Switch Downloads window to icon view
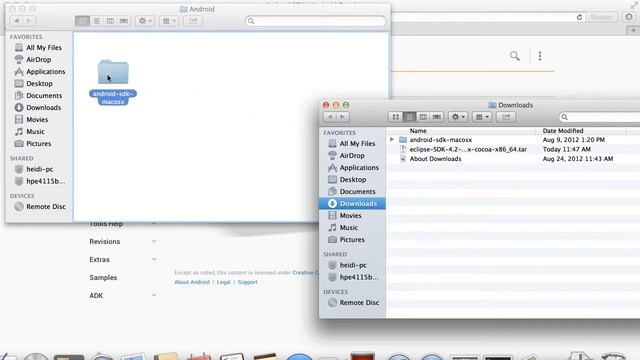Viewport: 640px width, 360px height. 396,117
